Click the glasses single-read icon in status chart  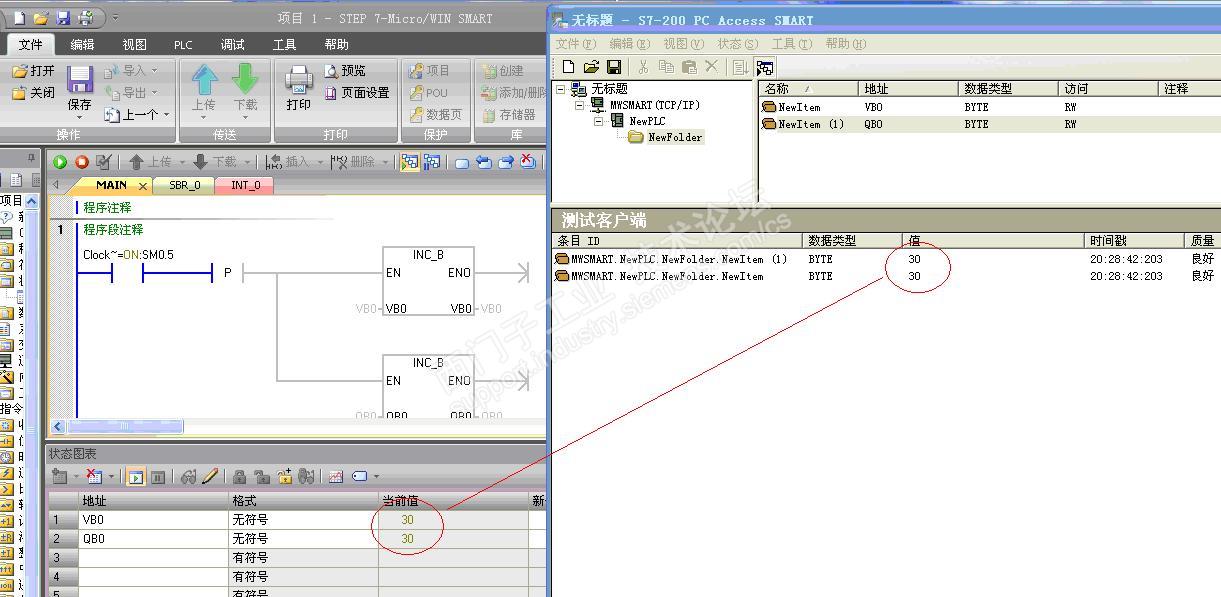click(x=188, y=477)
